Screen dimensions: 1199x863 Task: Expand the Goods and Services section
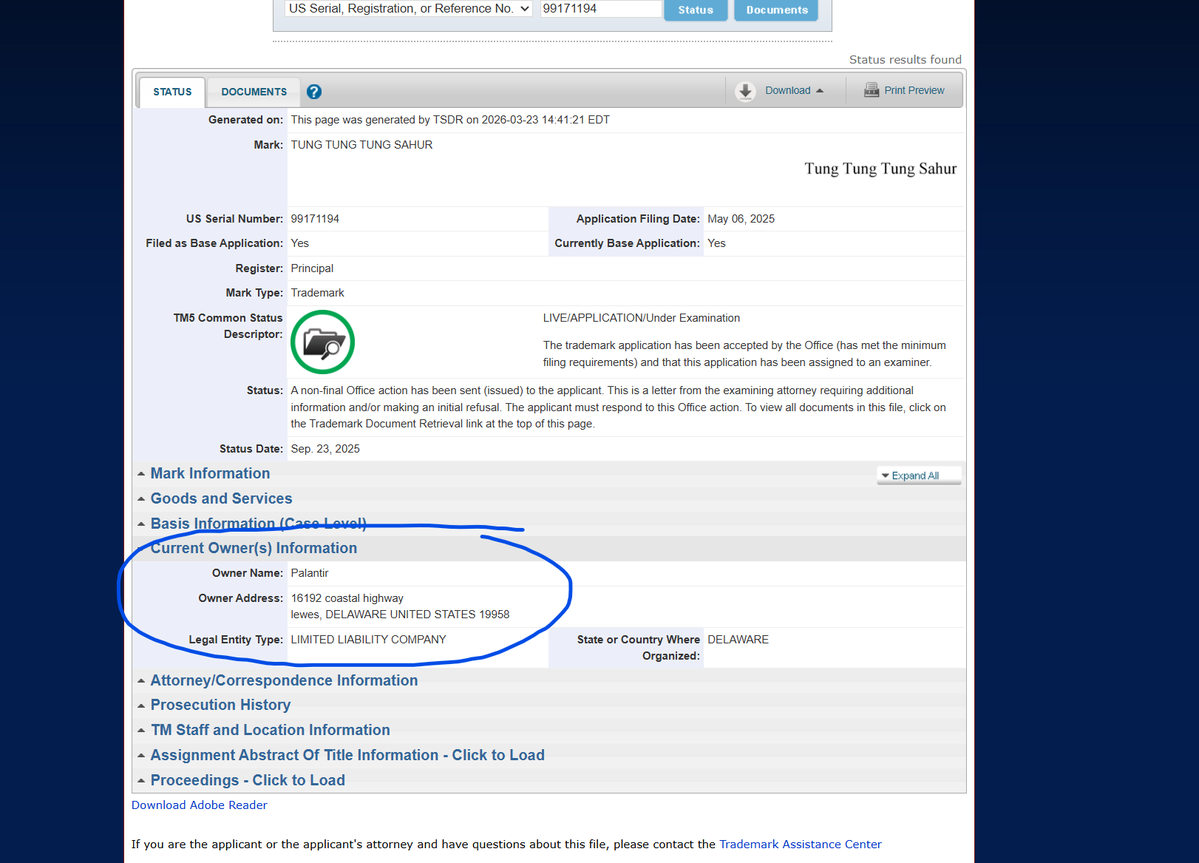221,498
